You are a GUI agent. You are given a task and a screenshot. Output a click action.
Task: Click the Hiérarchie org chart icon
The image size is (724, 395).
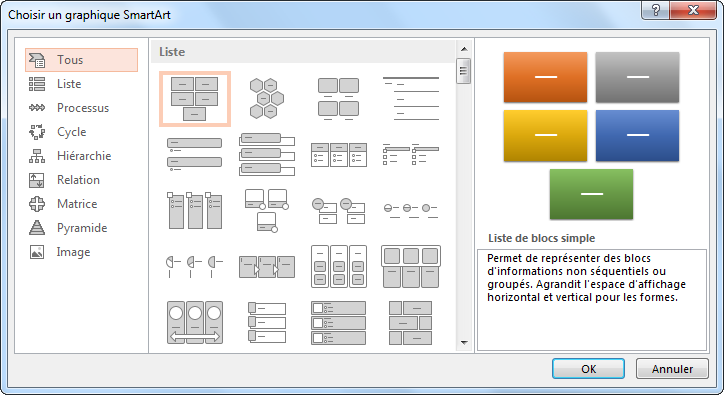point(37,156)
